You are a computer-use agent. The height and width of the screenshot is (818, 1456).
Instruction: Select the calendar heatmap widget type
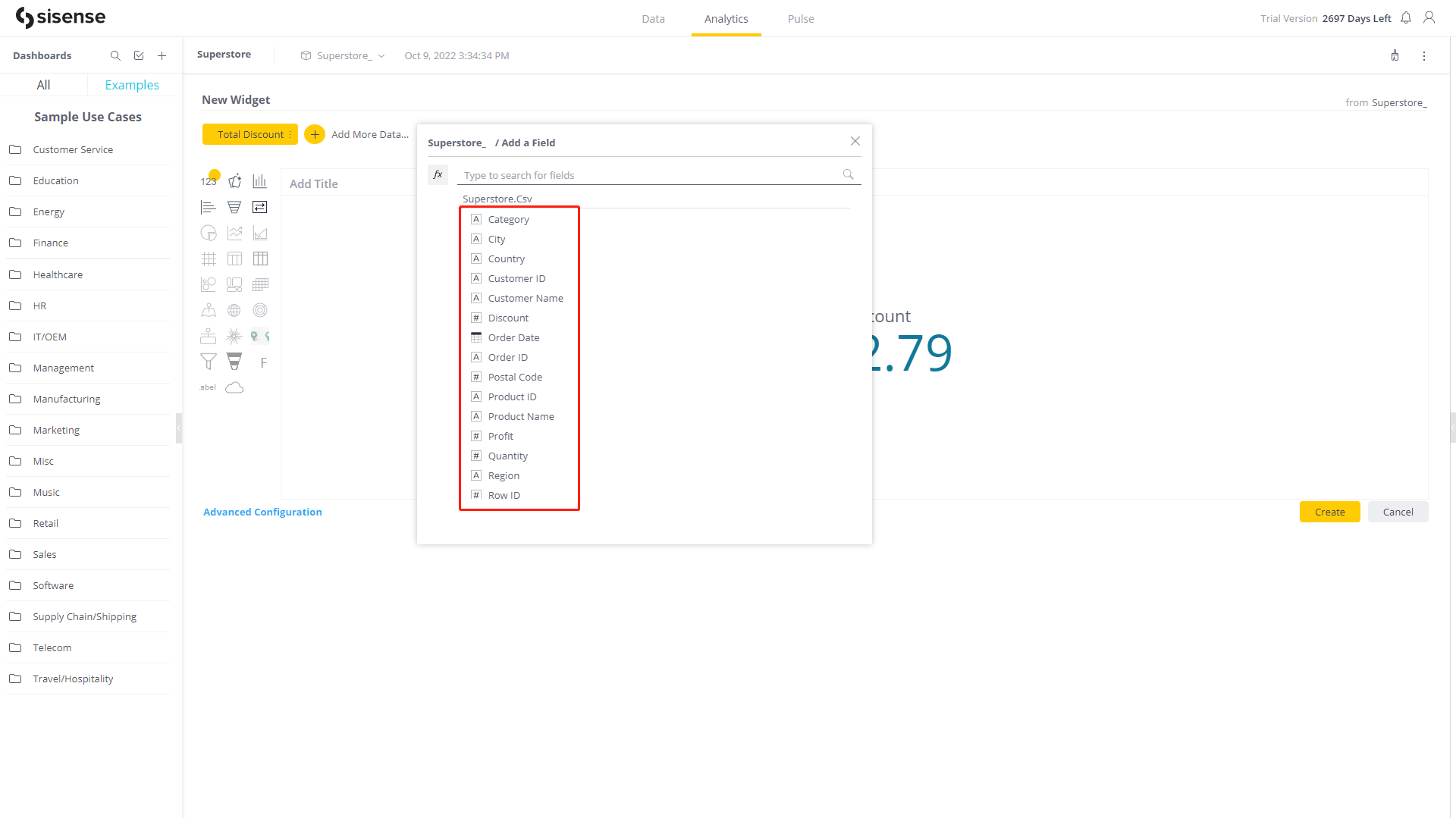(x=260, y=284)
